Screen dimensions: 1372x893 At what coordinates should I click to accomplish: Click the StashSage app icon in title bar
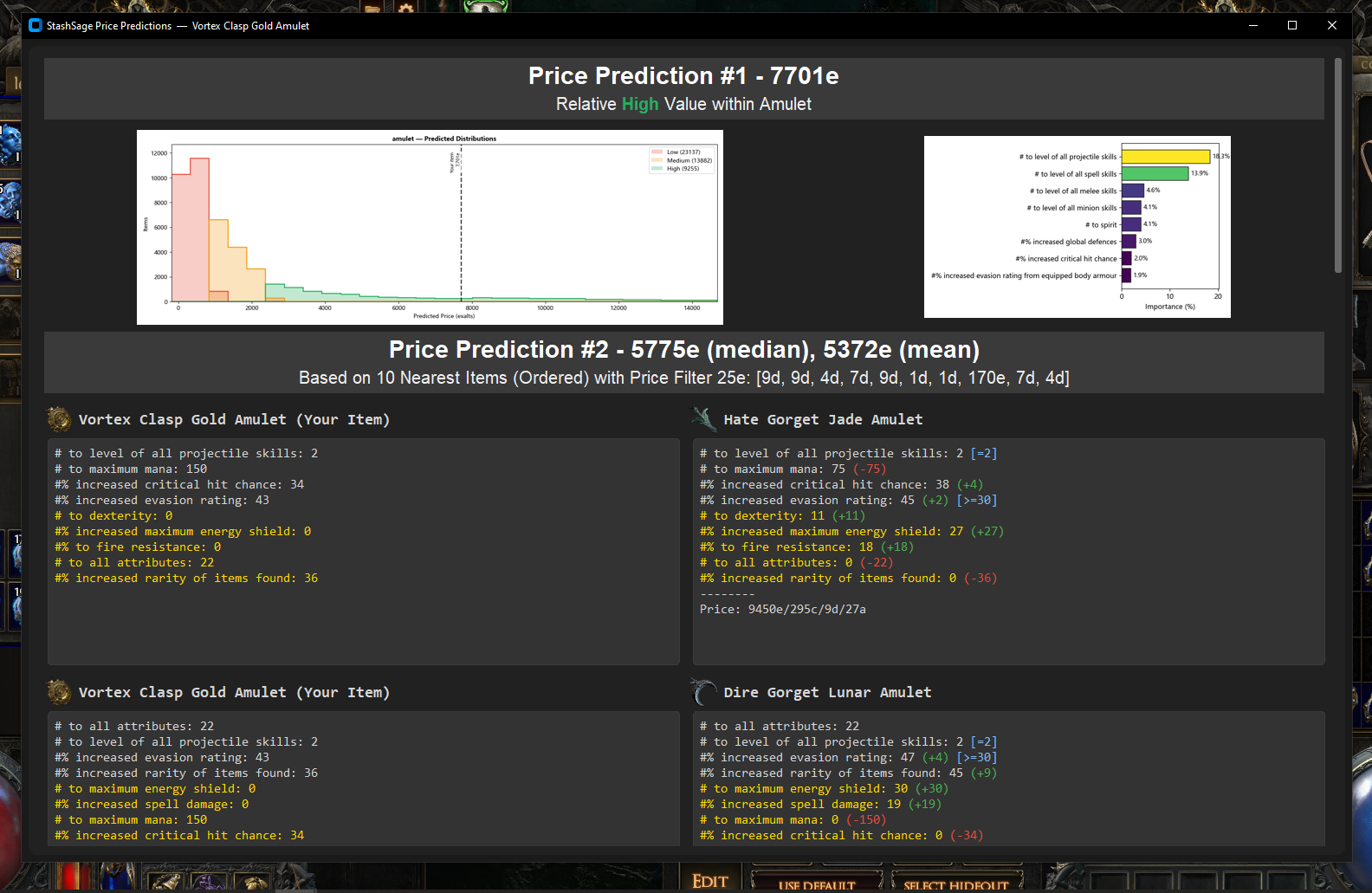coord(36,26)
